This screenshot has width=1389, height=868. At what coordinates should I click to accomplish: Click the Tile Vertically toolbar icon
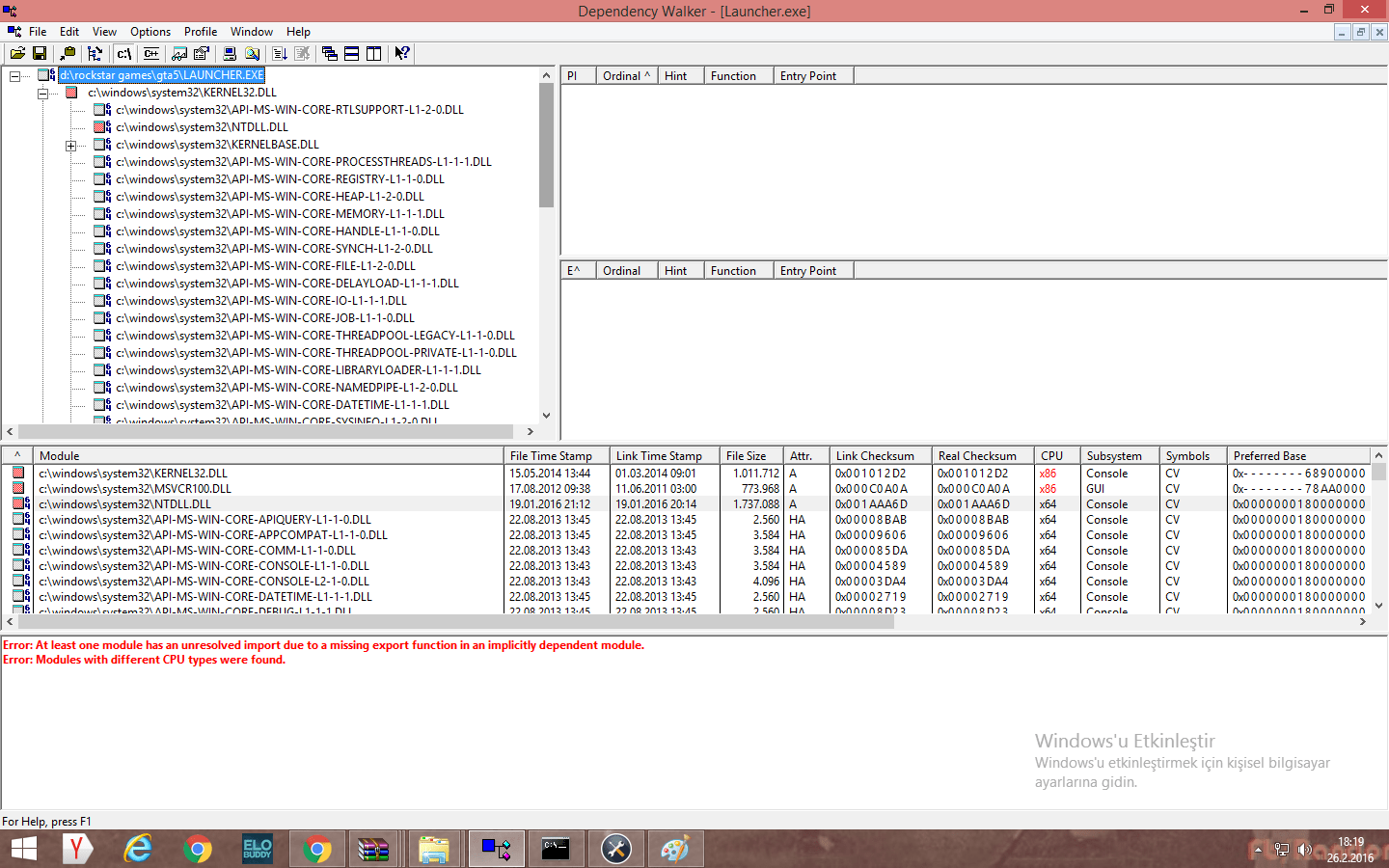click(x=374, y=54)
